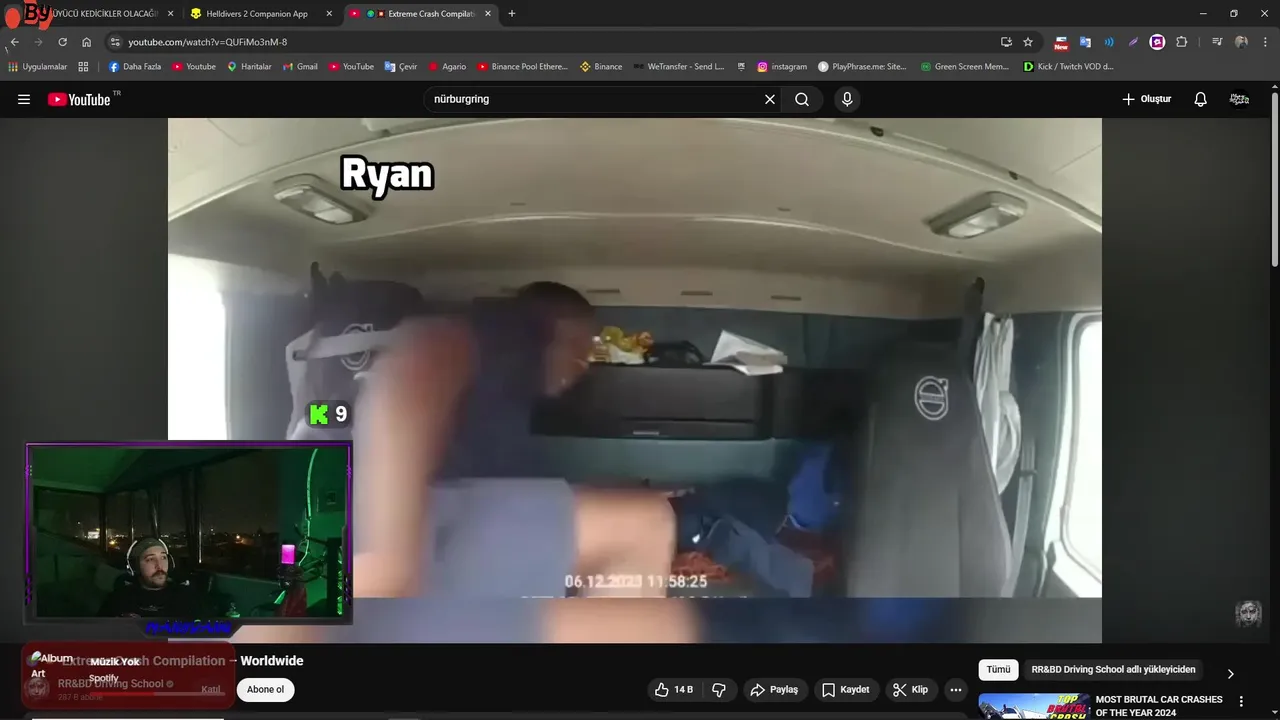The image size is (1280, 720).
Task: Run search with the magnifier button
Action: click(802, 99)
